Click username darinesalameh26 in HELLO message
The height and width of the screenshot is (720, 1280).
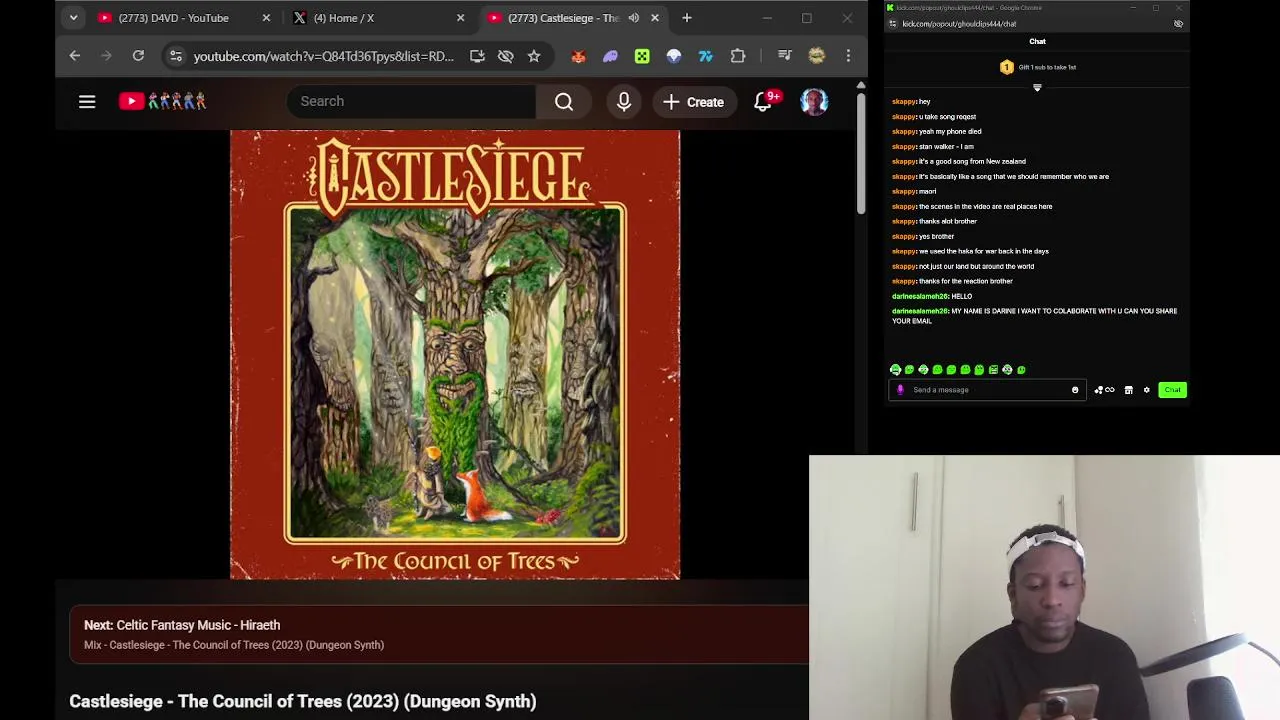click(x=920, y=296)
